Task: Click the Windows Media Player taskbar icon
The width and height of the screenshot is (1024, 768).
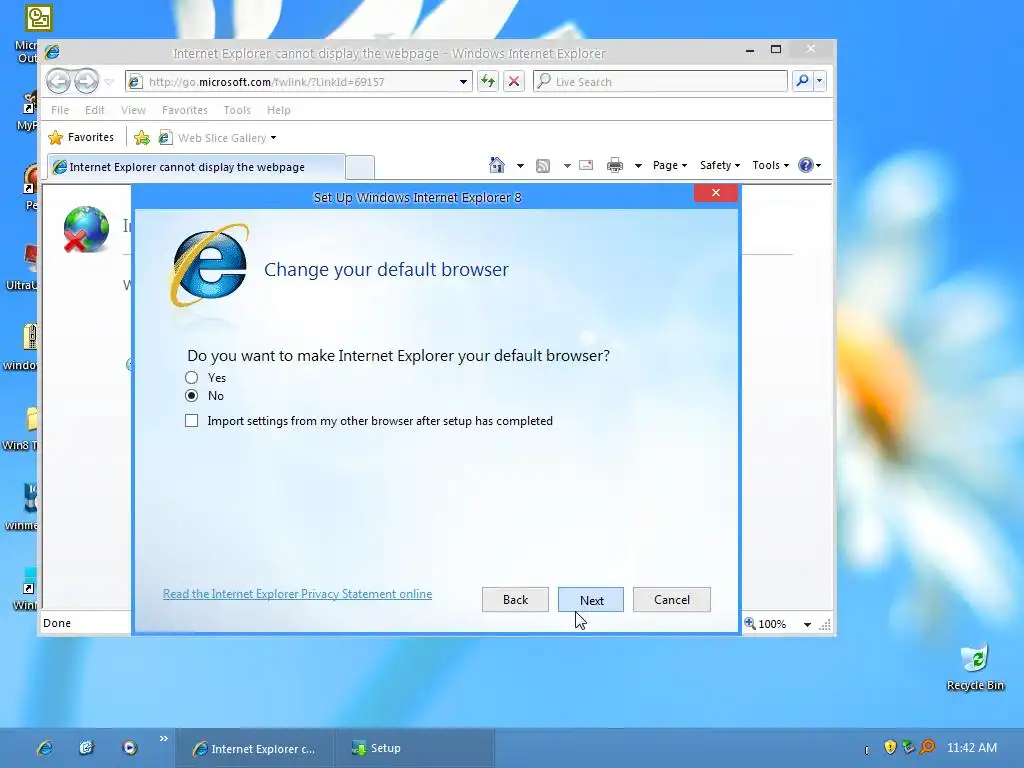Action: click(x=129, y=748)
